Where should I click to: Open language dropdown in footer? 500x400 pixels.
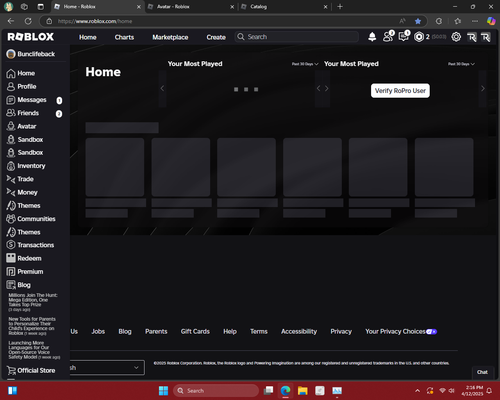click(107, 368)
